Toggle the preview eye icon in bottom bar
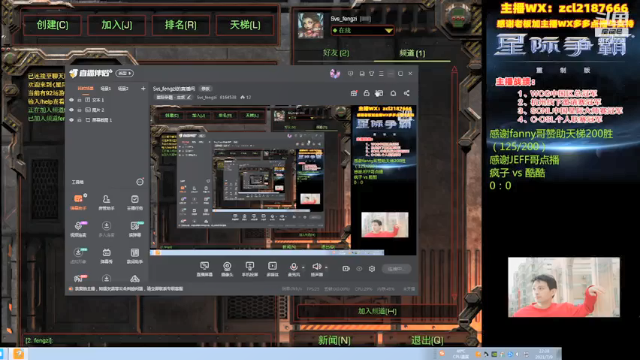 tap(359, 269)
